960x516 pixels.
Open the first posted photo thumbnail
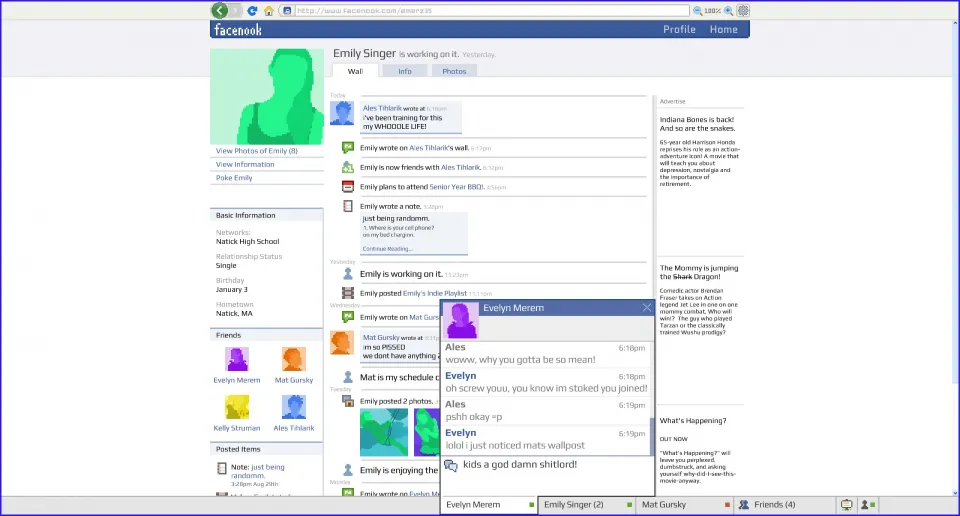[x=384, y=432]
